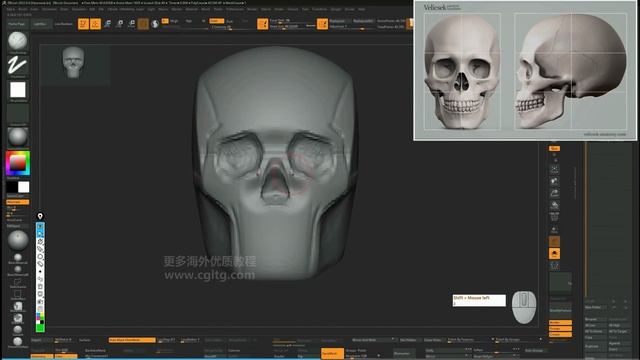Open the Alpha menu

pyautogui.click(x=11, y=9)
